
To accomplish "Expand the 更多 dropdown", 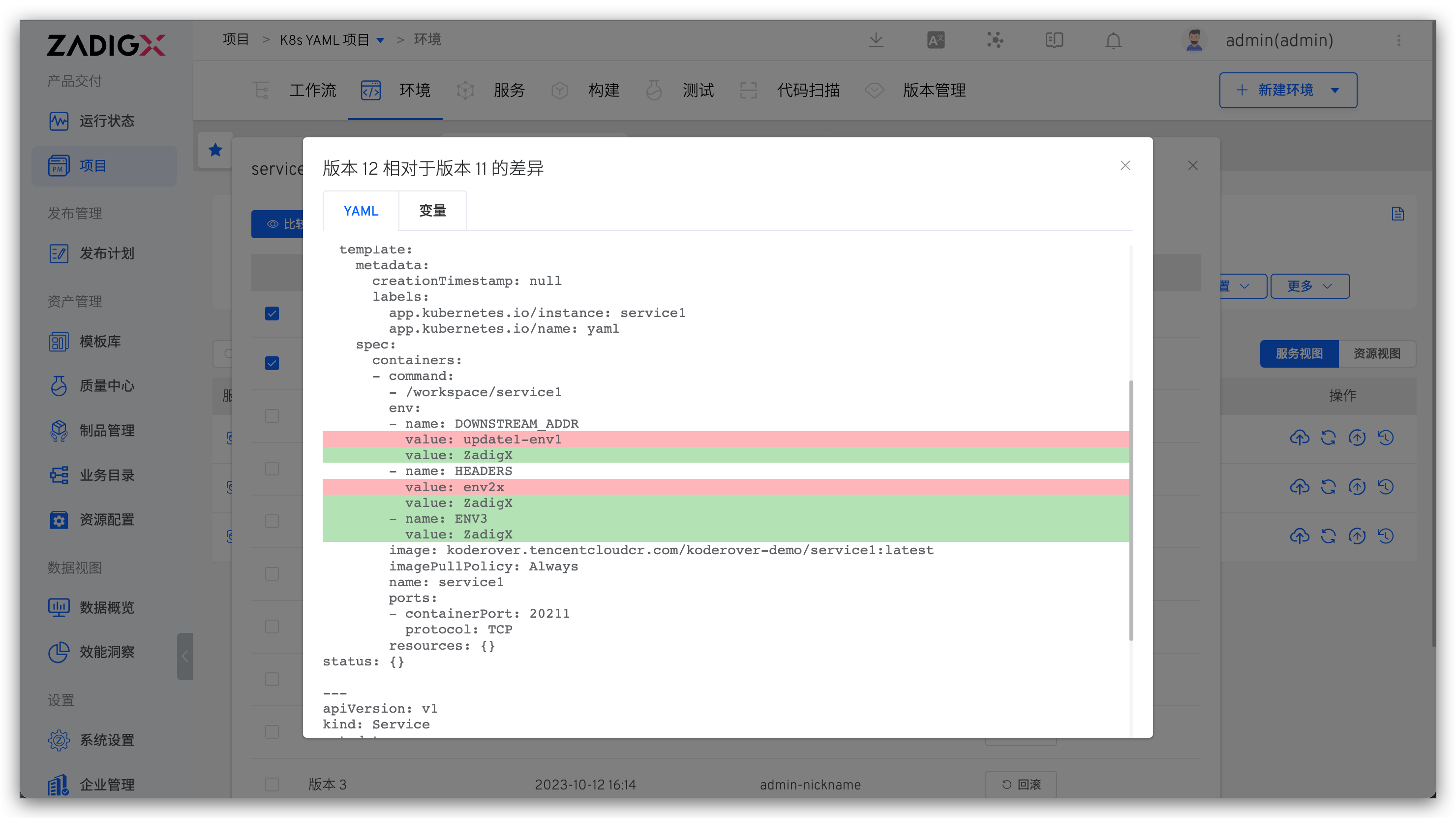I will tap(1309, 286).
